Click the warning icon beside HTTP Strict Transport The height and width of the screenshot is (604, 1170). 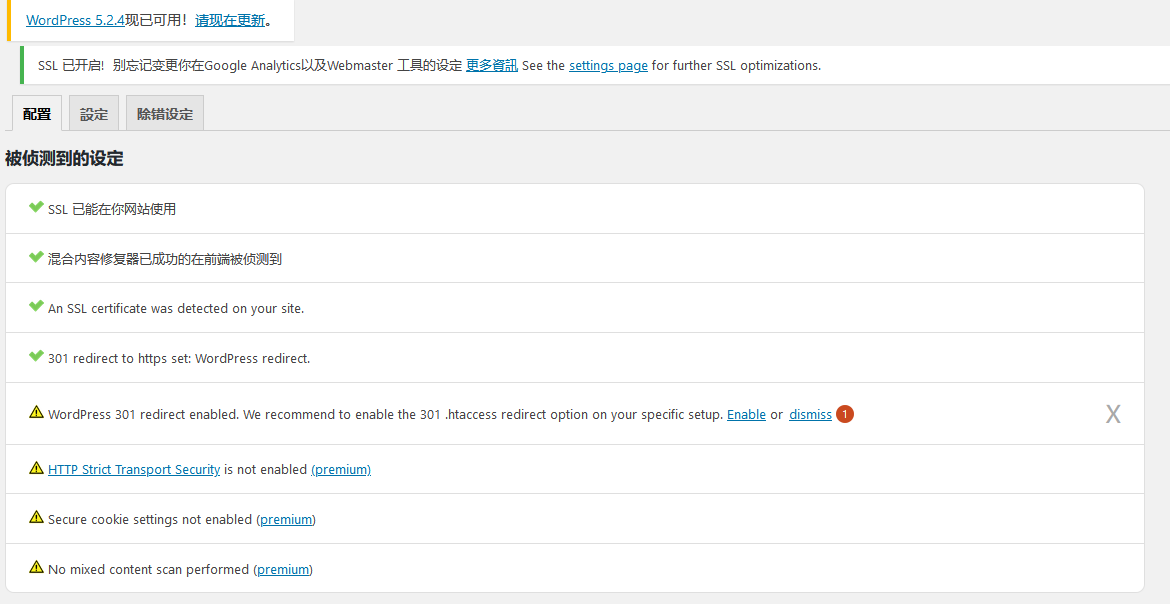tap(37, 467)
